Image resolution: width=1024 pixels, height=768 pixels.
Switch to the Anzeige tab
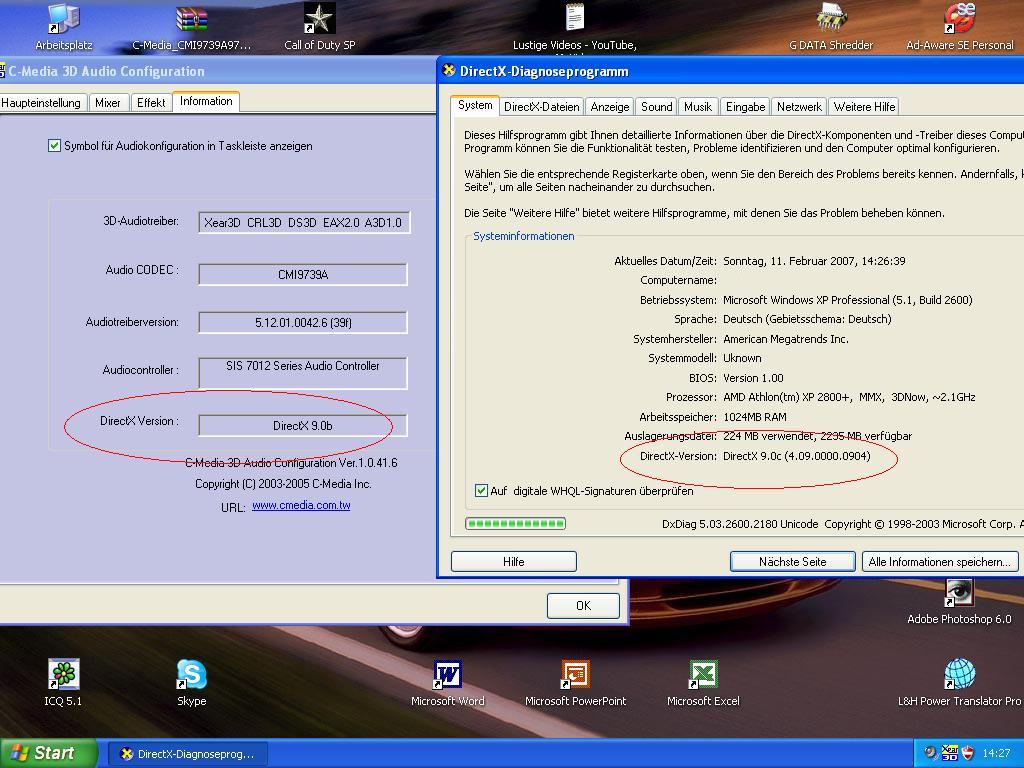610,106
